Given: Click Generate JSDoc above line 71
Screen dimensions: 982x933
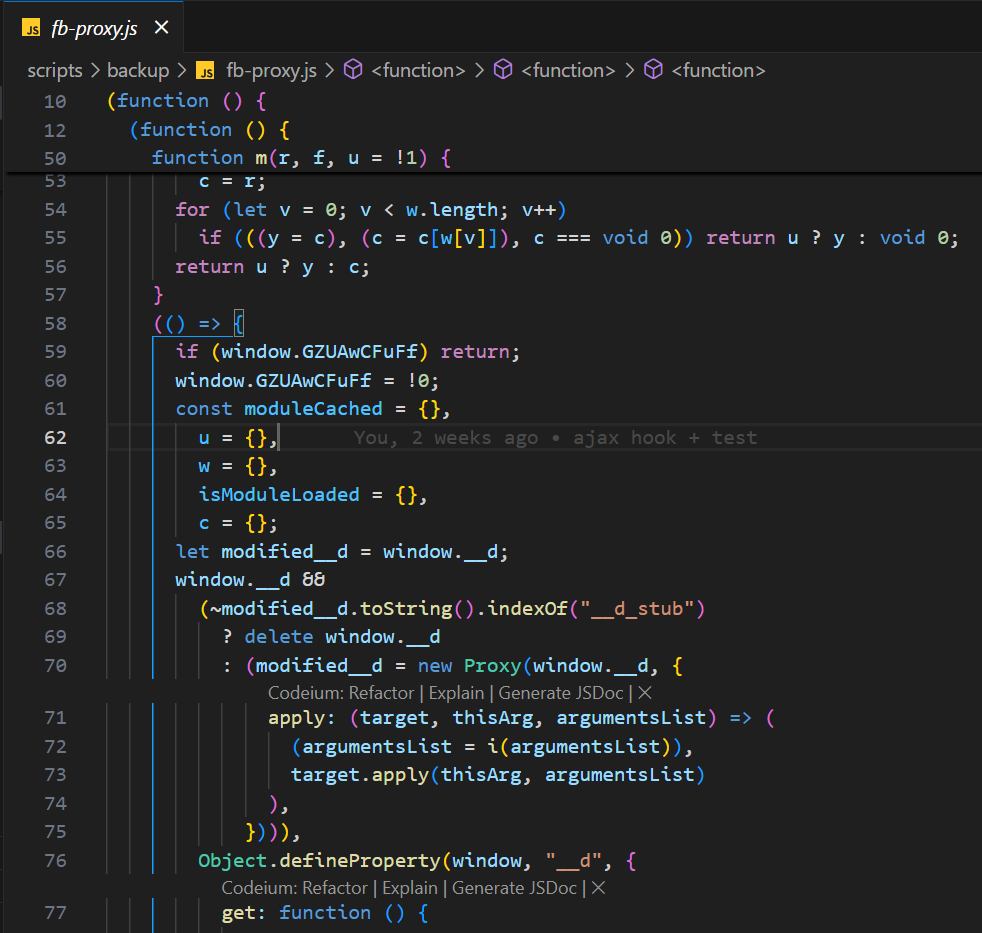Looking at the screenshot, I should [x=561, y=693].
